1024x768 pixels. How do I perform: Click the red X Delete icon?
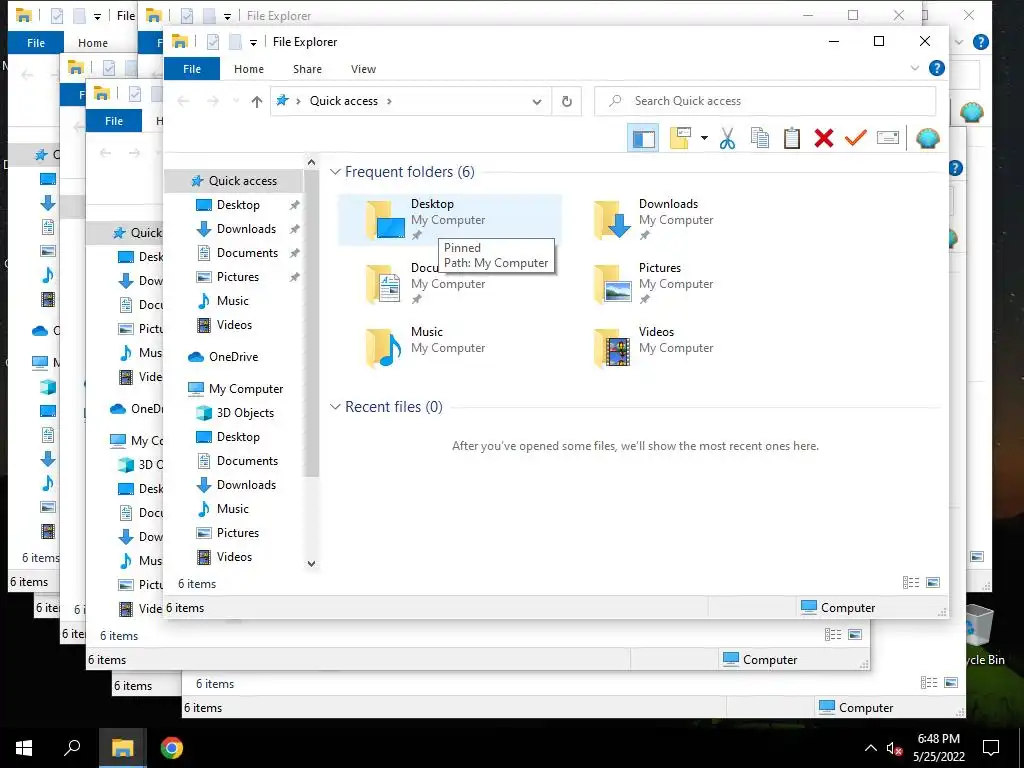click(x=824, y=138)
